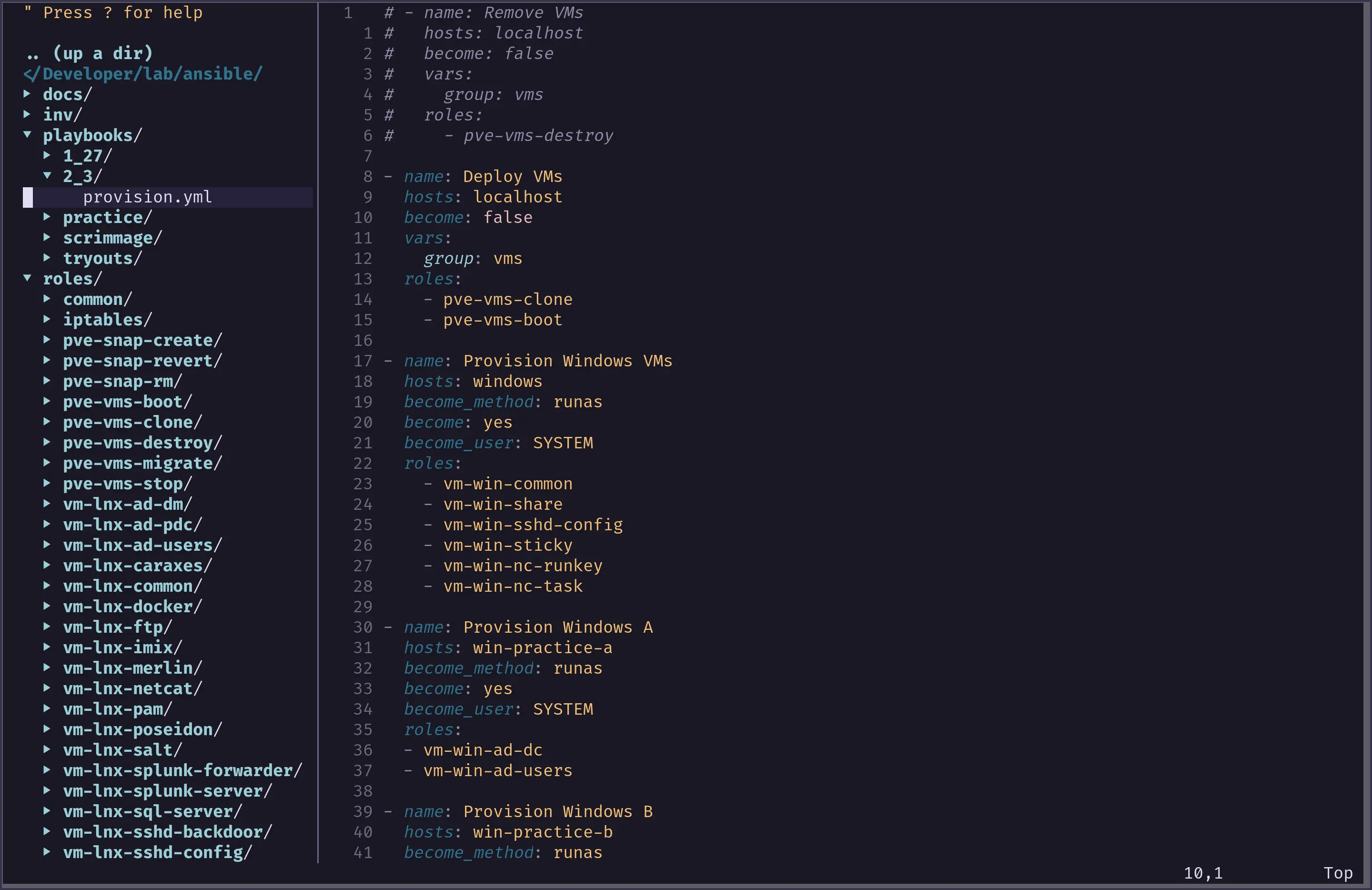Click line number 17 in gutter

coord(363,361)
